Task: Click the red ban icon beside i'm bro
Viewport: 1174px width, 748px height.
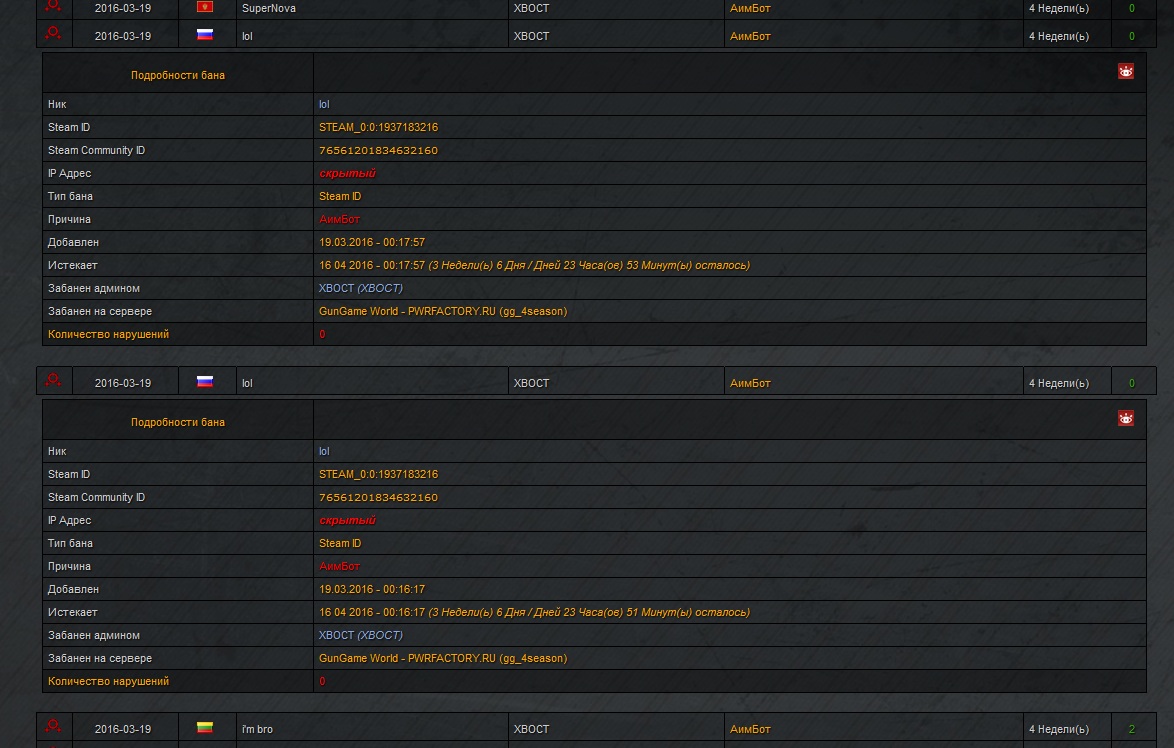Action: tap(54, 727)
